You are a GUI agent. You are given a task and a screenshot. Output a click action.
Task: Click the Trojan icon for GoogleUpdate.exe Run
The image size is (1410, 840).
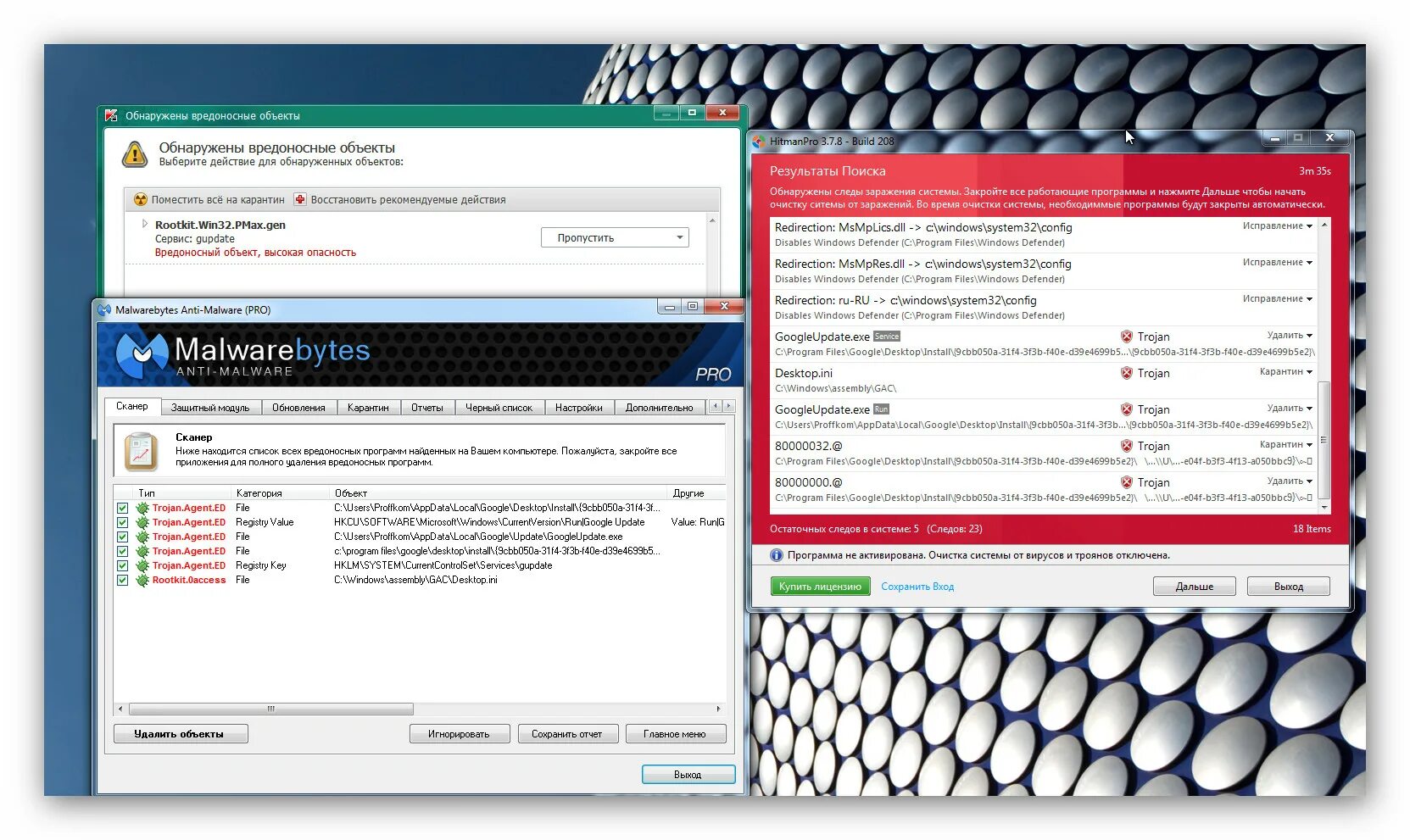tap(1127, 409)
